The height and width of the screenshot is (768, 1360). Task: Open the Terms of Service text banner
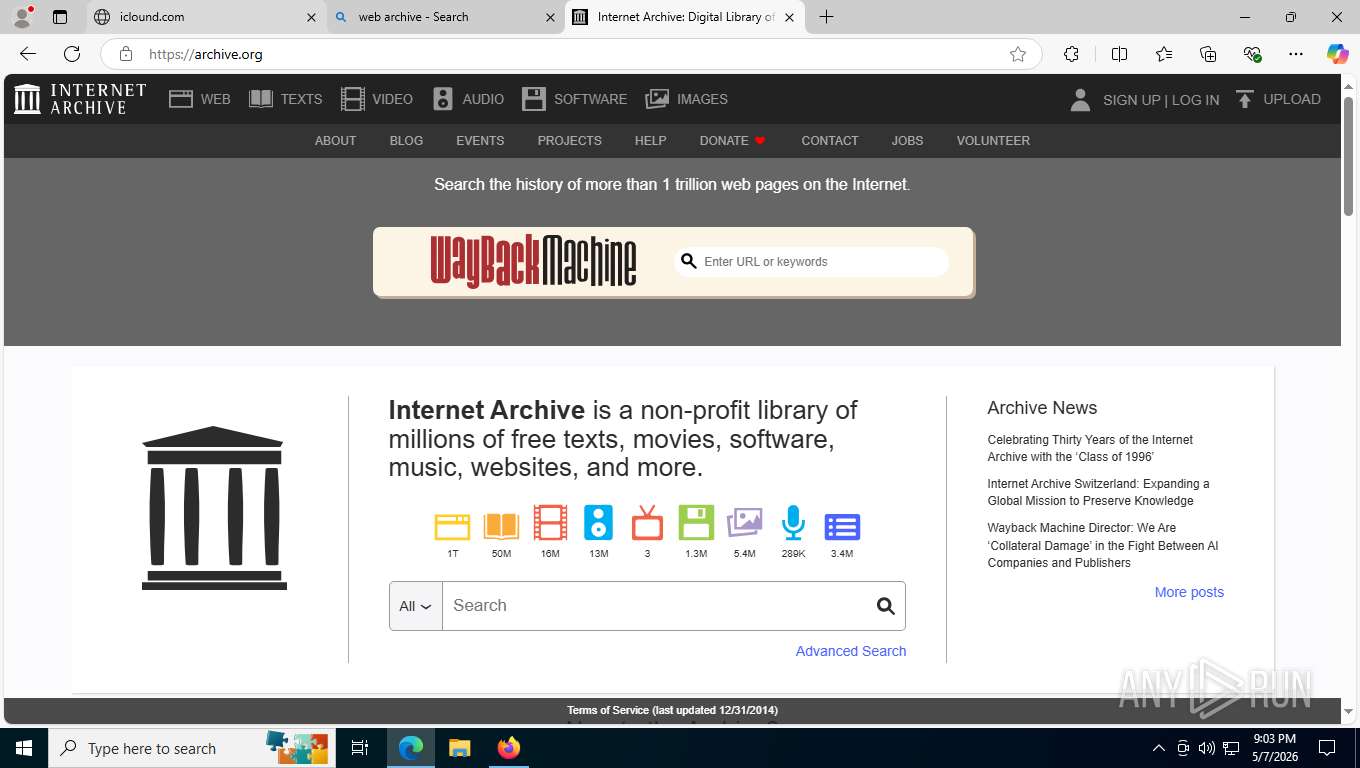tap(672, 710)
